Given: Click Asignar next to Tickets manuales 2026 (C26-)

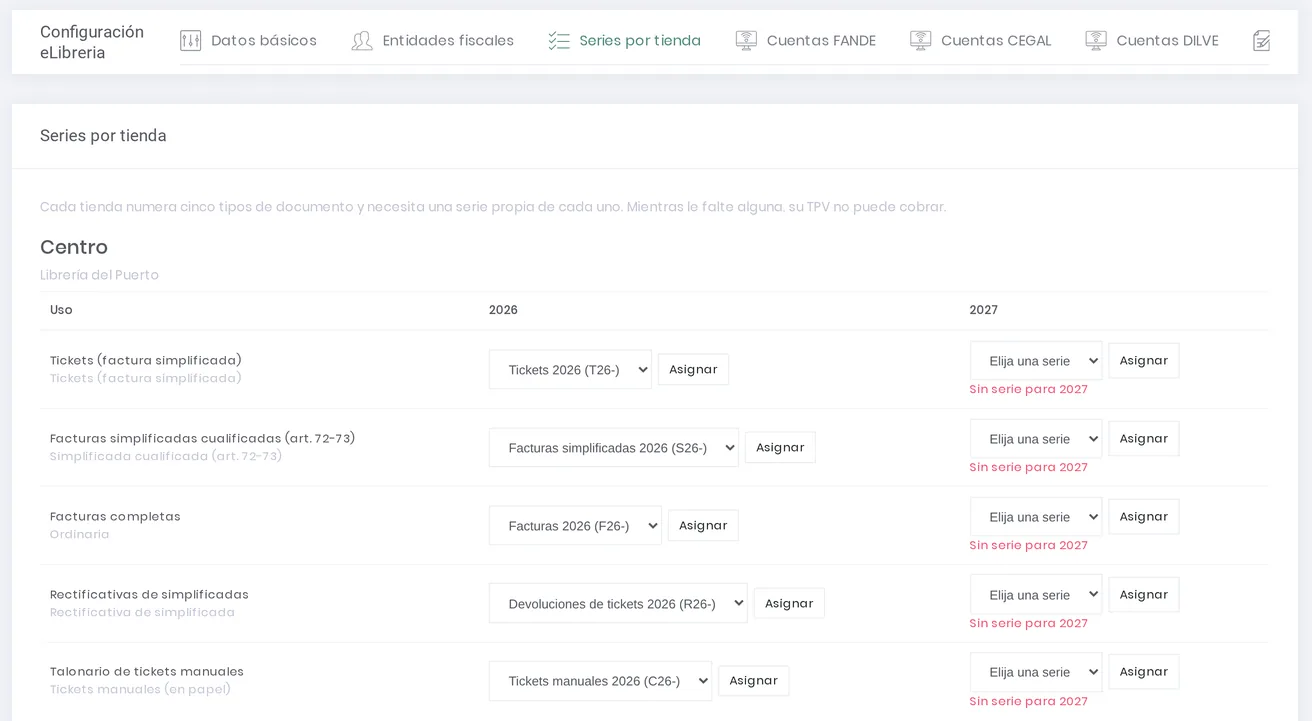Looking at the screenshot, I should click(x=753, y=681).
